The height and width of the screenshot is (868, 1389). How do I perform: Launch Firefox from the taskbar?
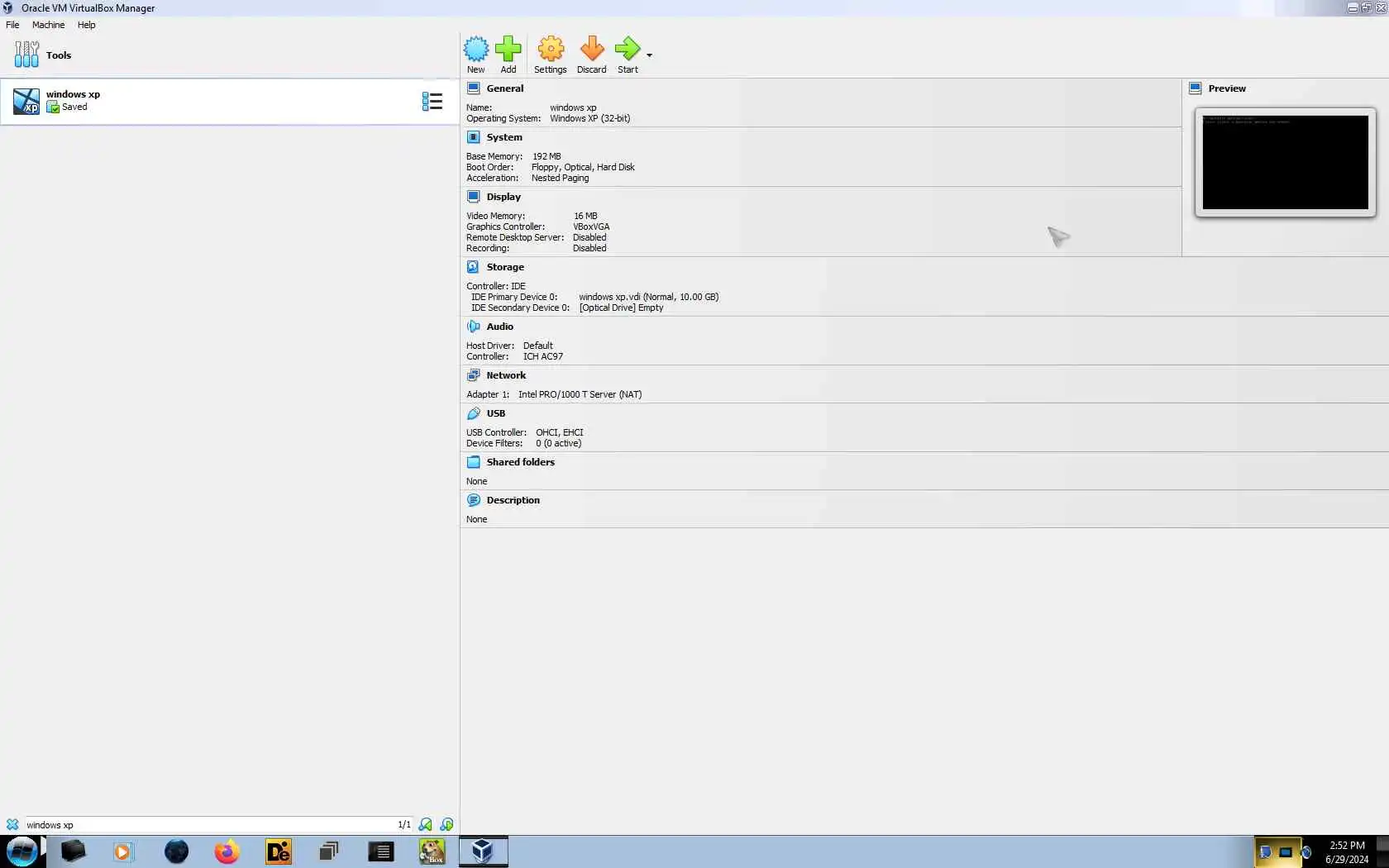227,851
